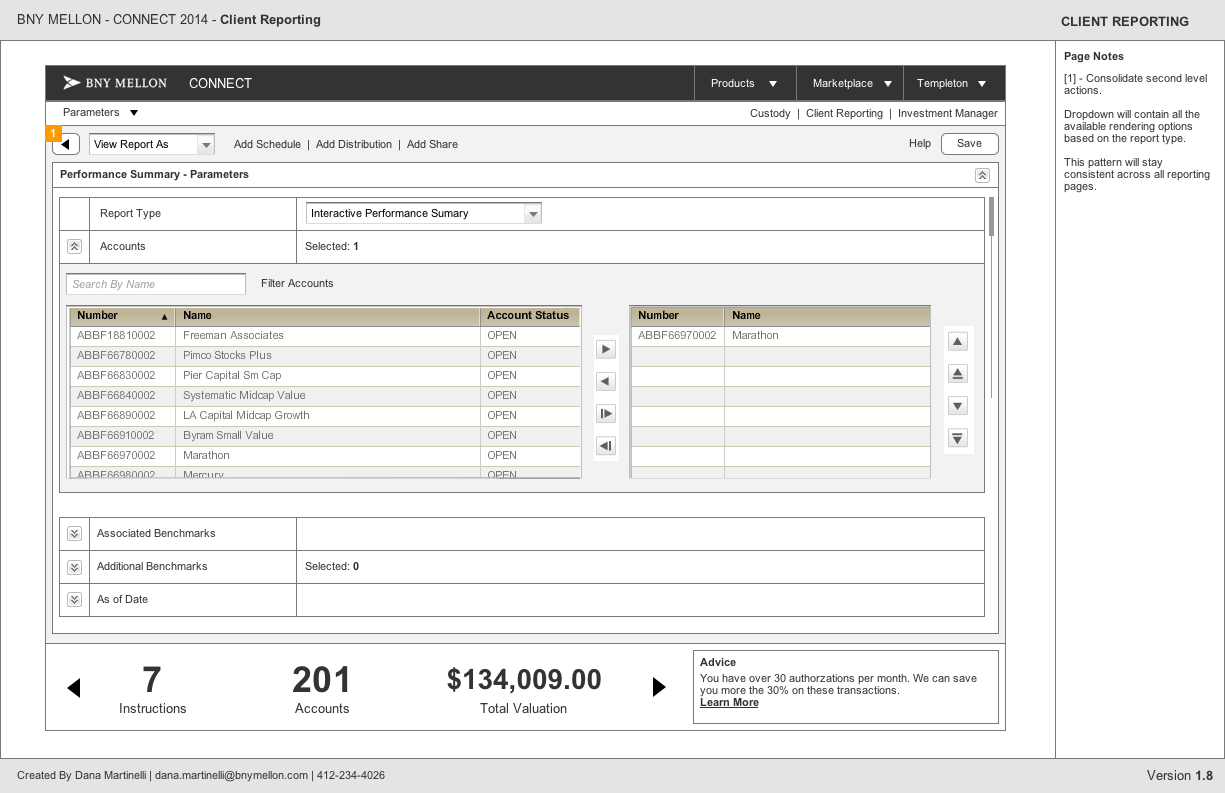Select the LA Capital Midcap Growth row
The image size is (1225, 793).
coord(325,415)
